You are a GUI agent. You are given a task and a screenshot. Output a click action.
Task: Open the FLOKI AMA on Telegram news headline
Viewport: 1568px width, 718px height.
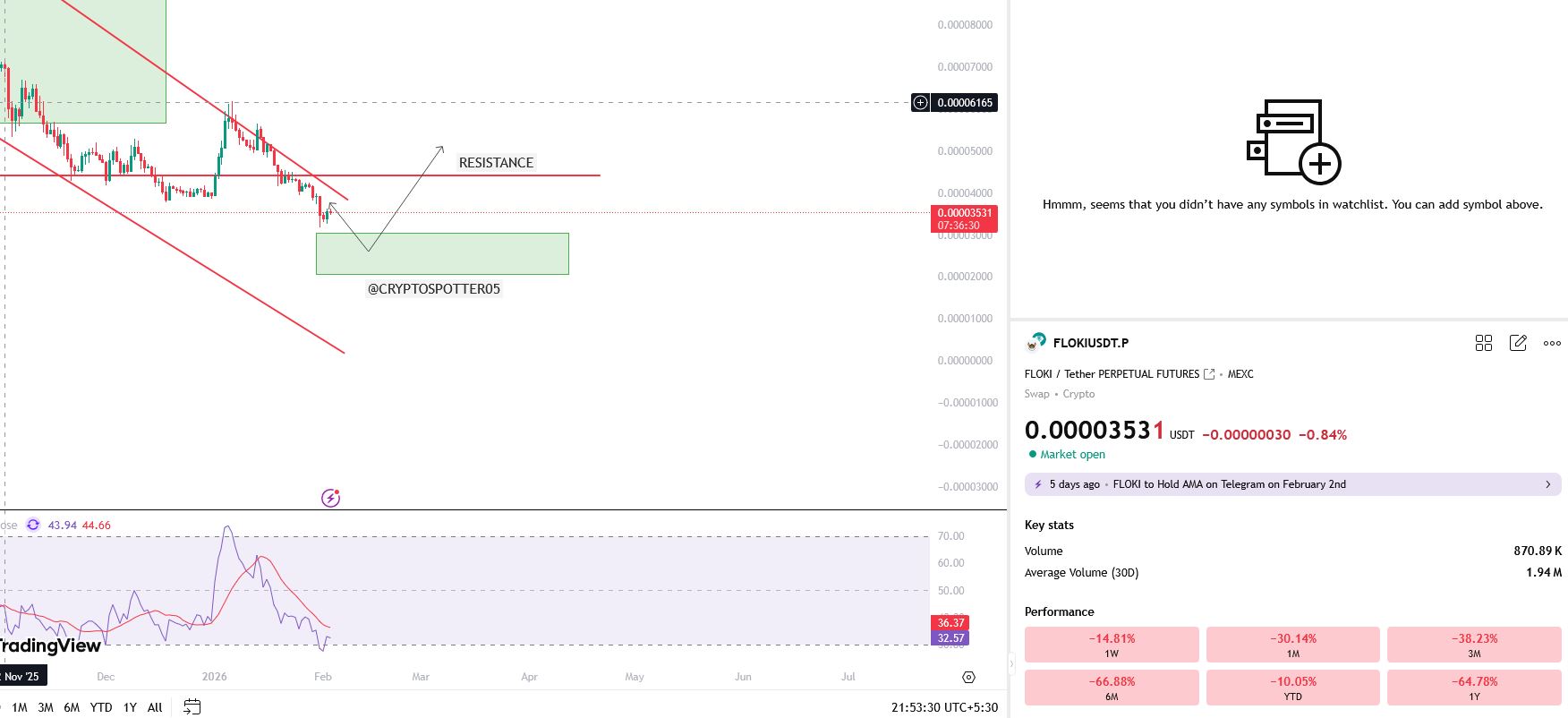(1229, 484)
